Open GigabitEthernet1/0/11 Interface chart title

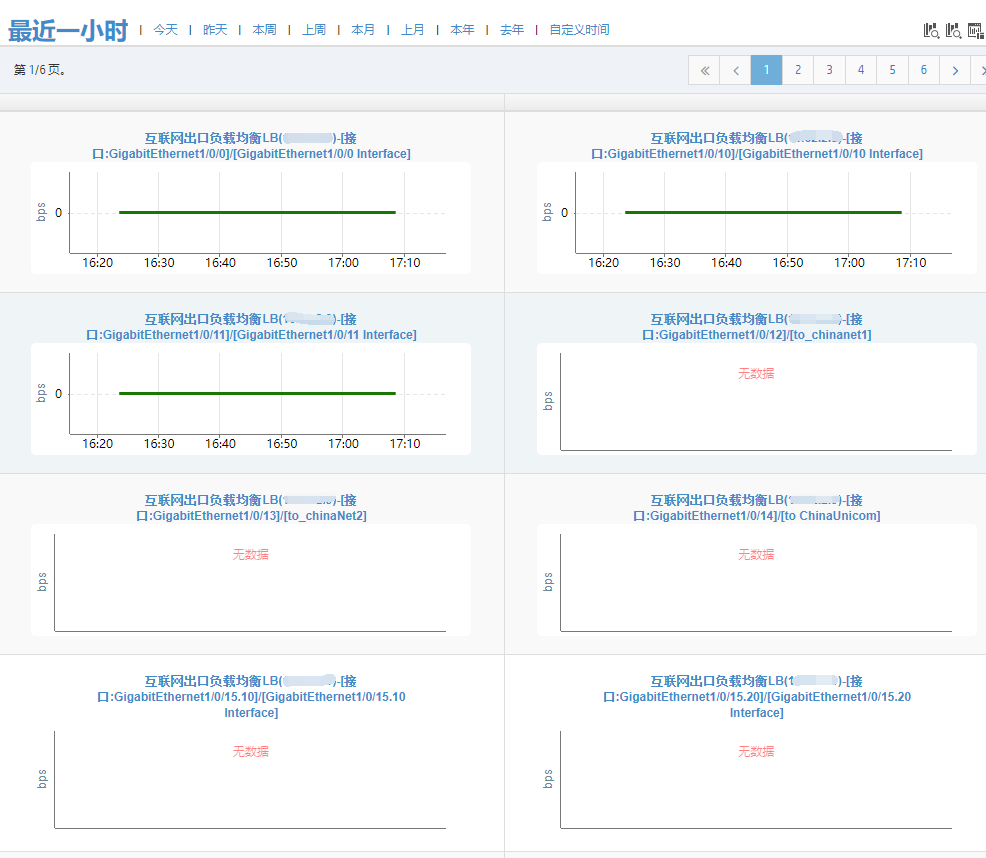[x=251, y=327]
